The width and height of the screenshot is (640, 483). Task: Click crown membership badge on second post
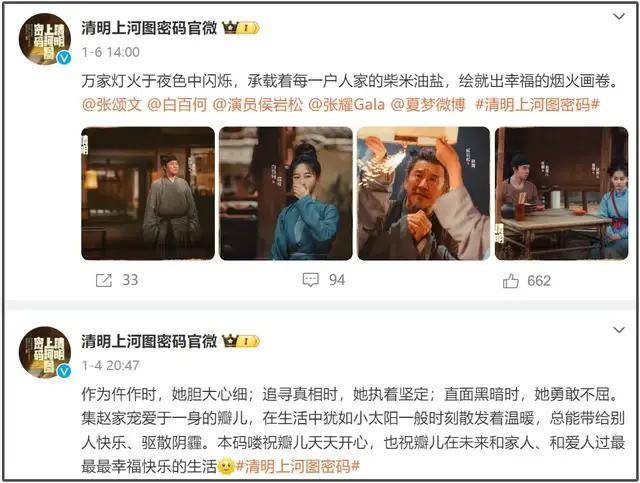(x=241, y=341)
